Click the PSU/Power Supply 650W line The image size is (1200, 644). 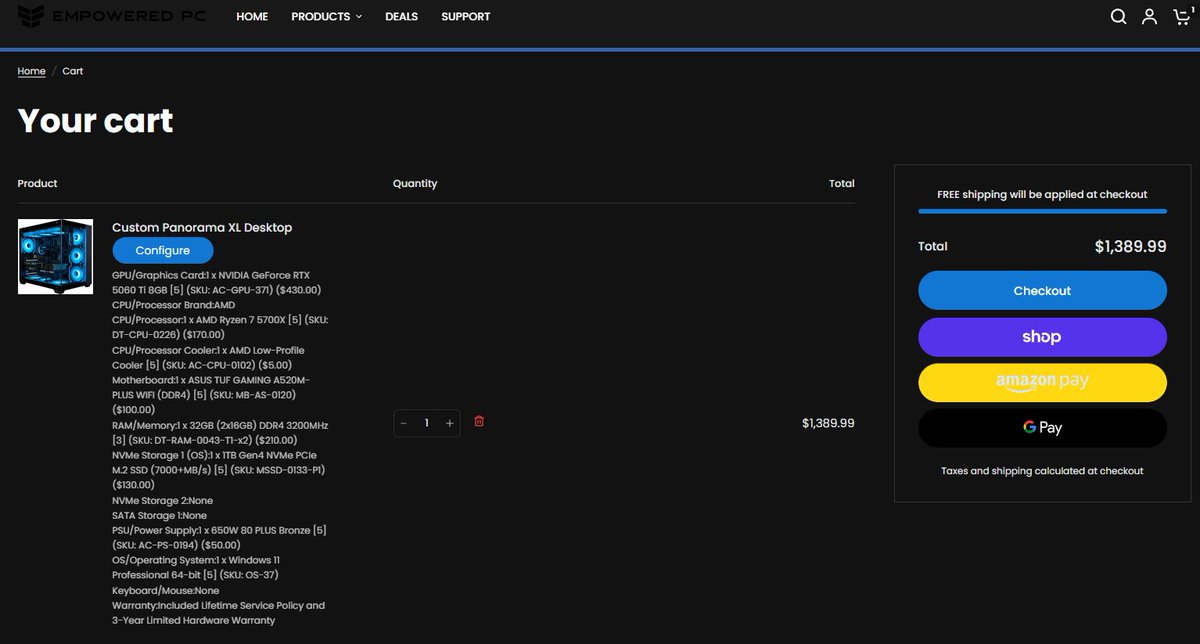click(x=220, y=537)
